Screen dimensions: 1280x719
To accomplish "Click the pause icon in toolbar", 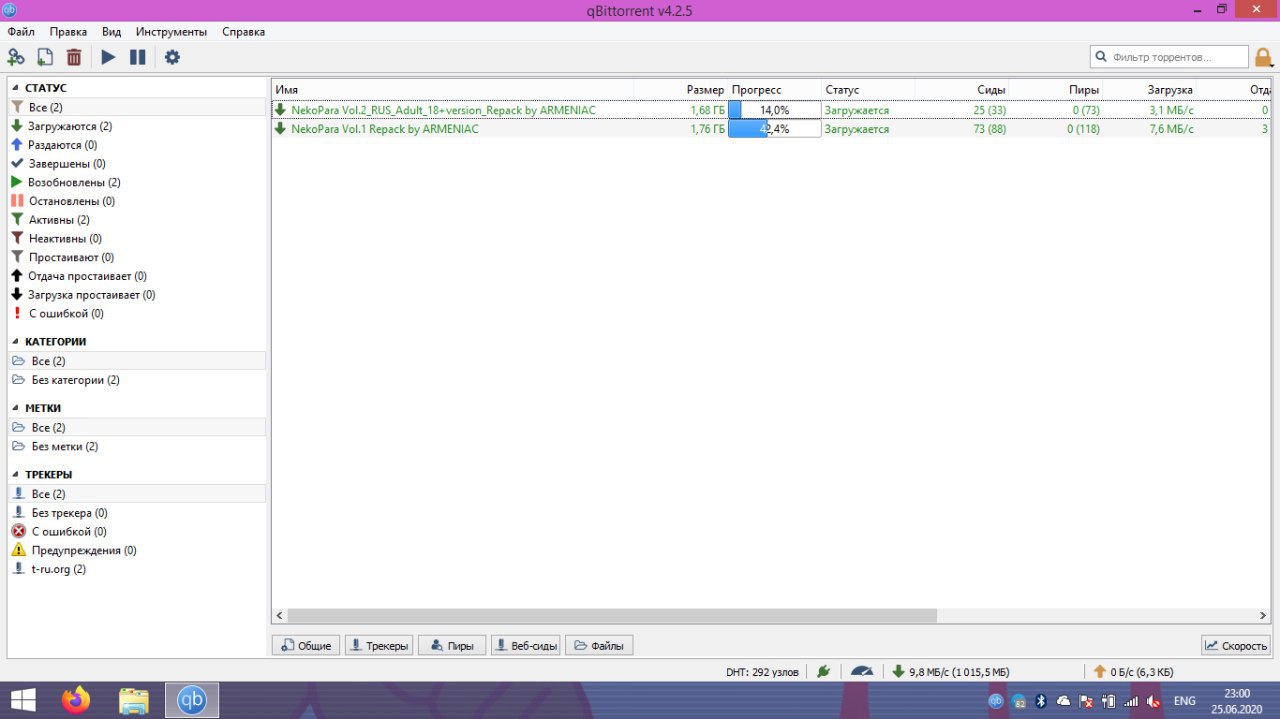I will coord(138,57).
